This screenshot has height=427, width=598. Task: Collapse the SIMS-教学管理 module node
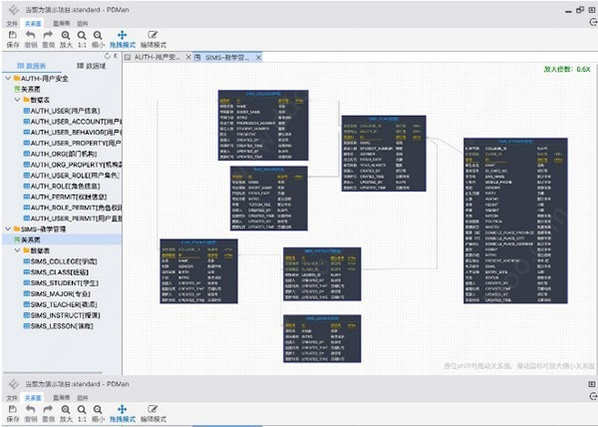(8, 229)
